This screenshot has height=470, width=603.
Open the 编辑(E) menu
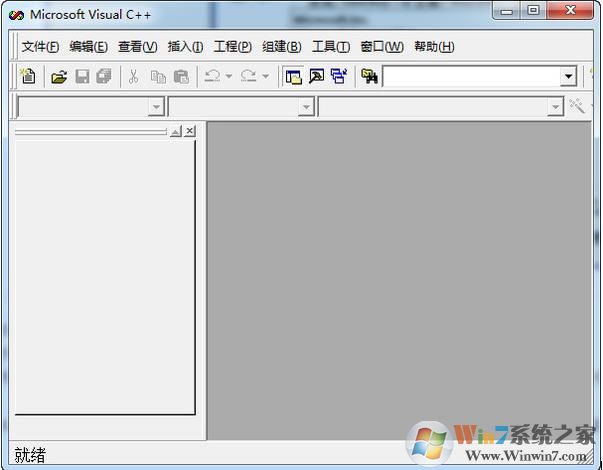click(88, 47)
